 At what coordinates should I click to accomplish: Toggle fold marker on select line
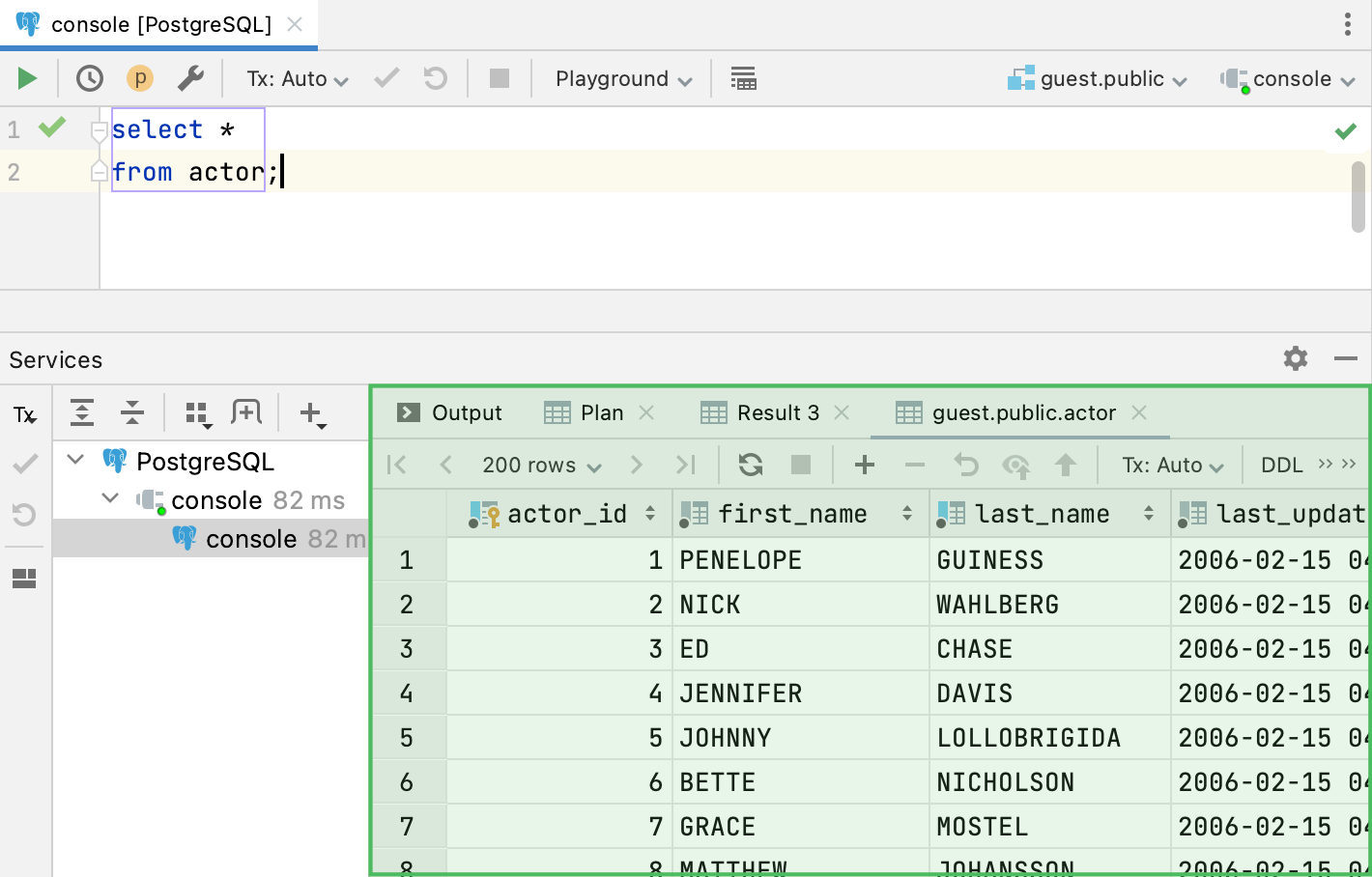pyautogui.click(x=99, y=129)
